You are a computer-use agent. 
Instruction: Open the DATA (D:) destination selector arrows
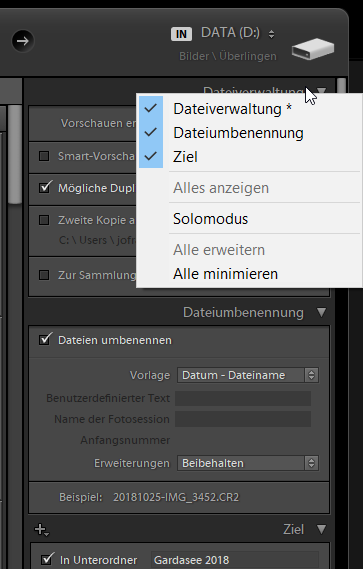coord(271,34)
